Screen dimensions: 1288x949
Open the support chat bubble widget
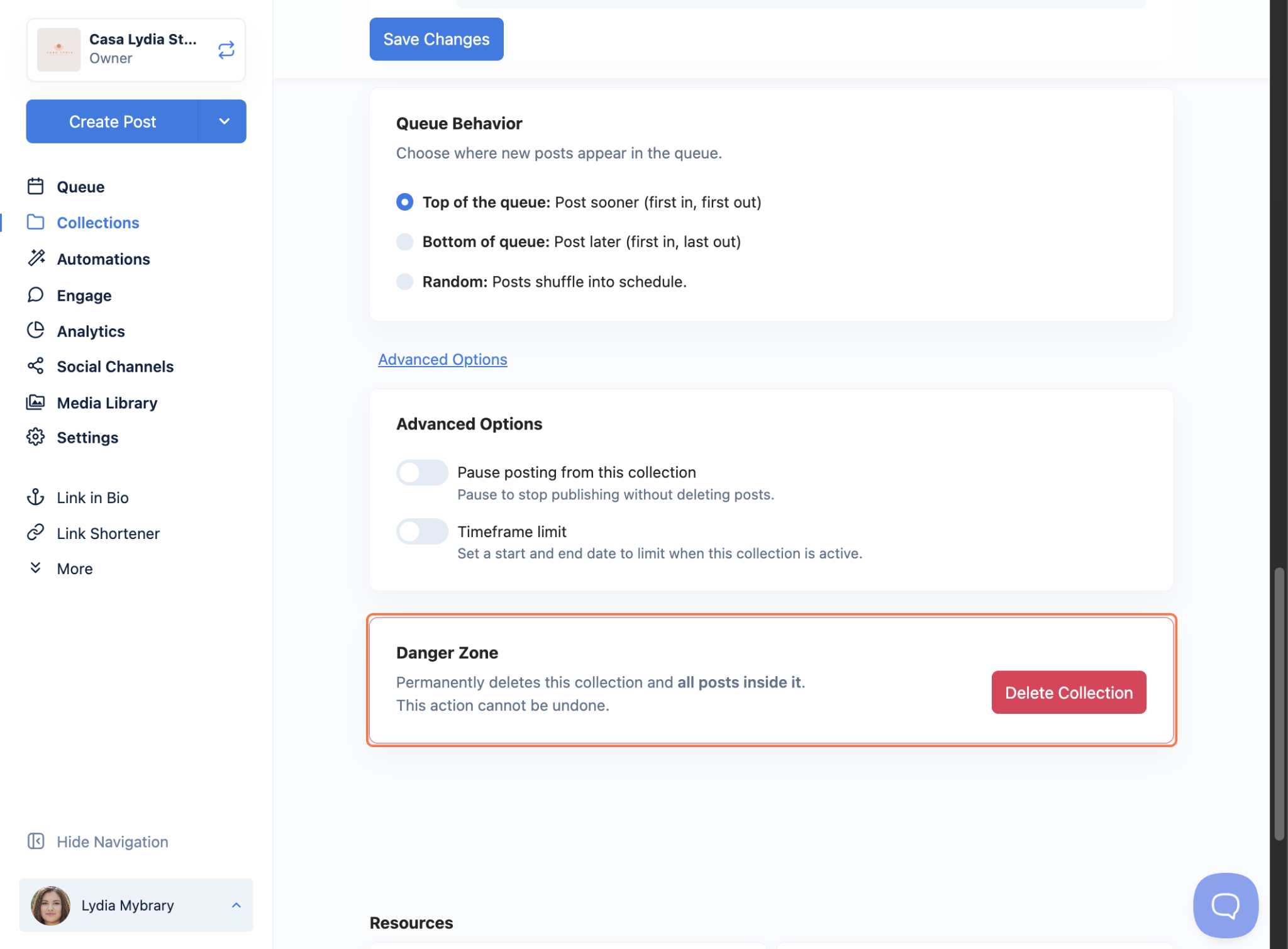pos(1225,905)
